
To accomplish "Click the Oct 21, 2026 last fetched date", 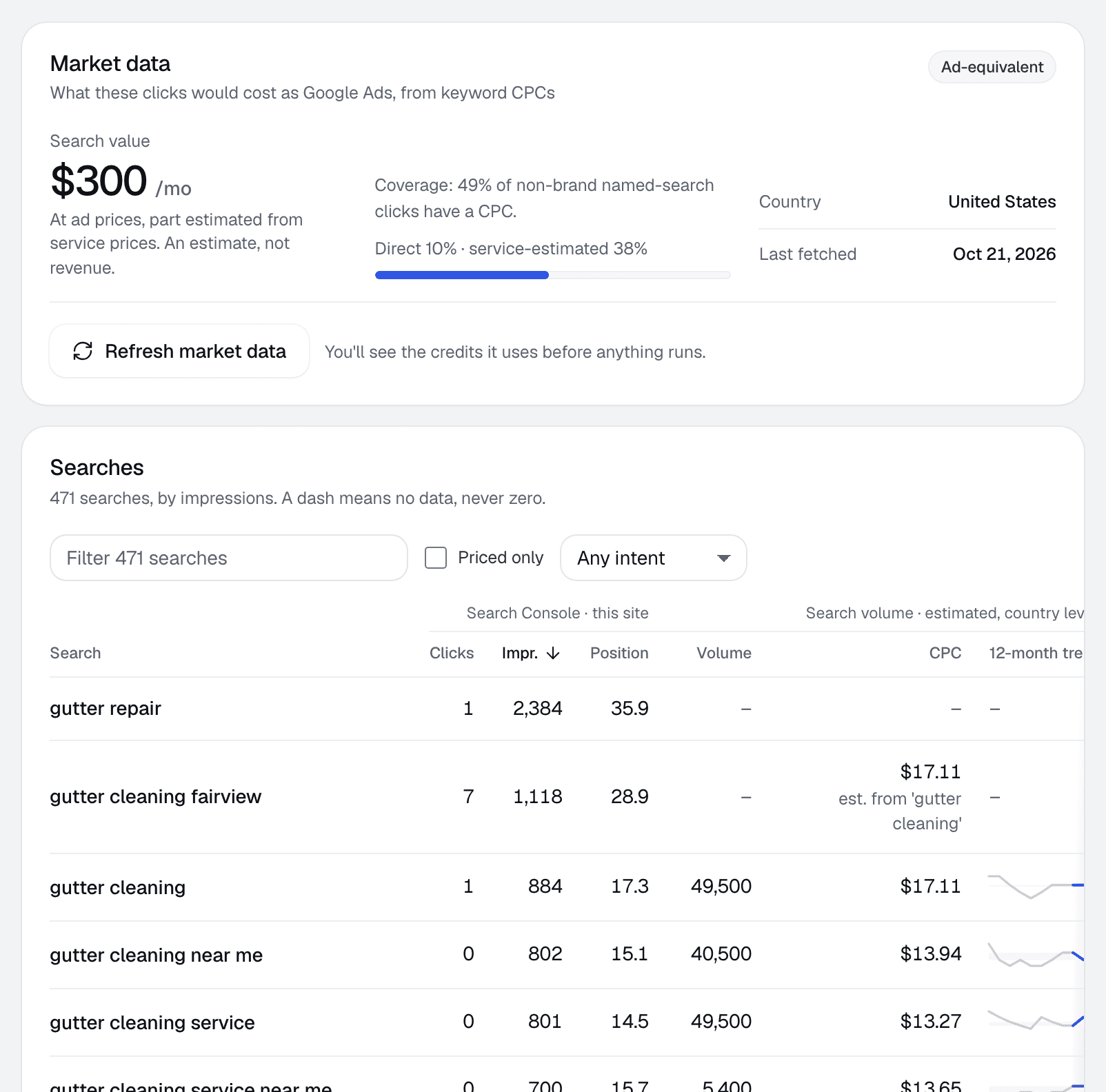I will coord(1004,254).
